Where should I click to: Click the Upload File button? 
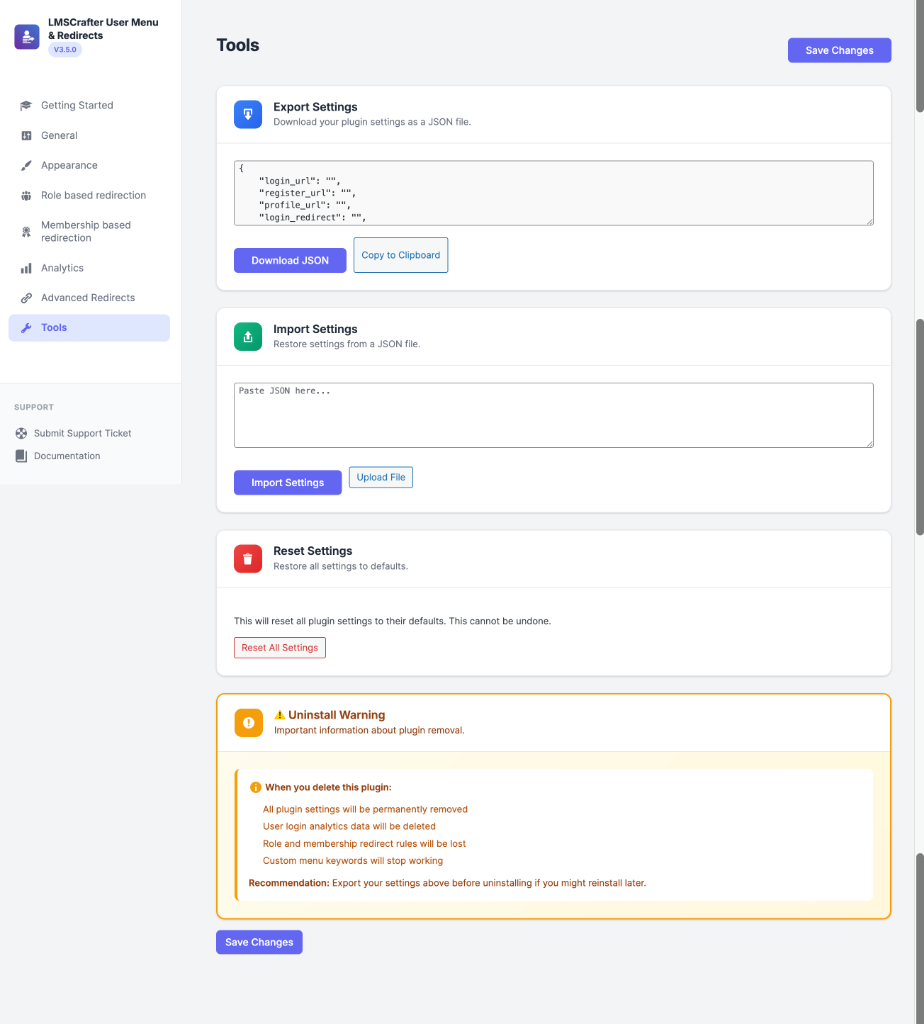point(380,477)
